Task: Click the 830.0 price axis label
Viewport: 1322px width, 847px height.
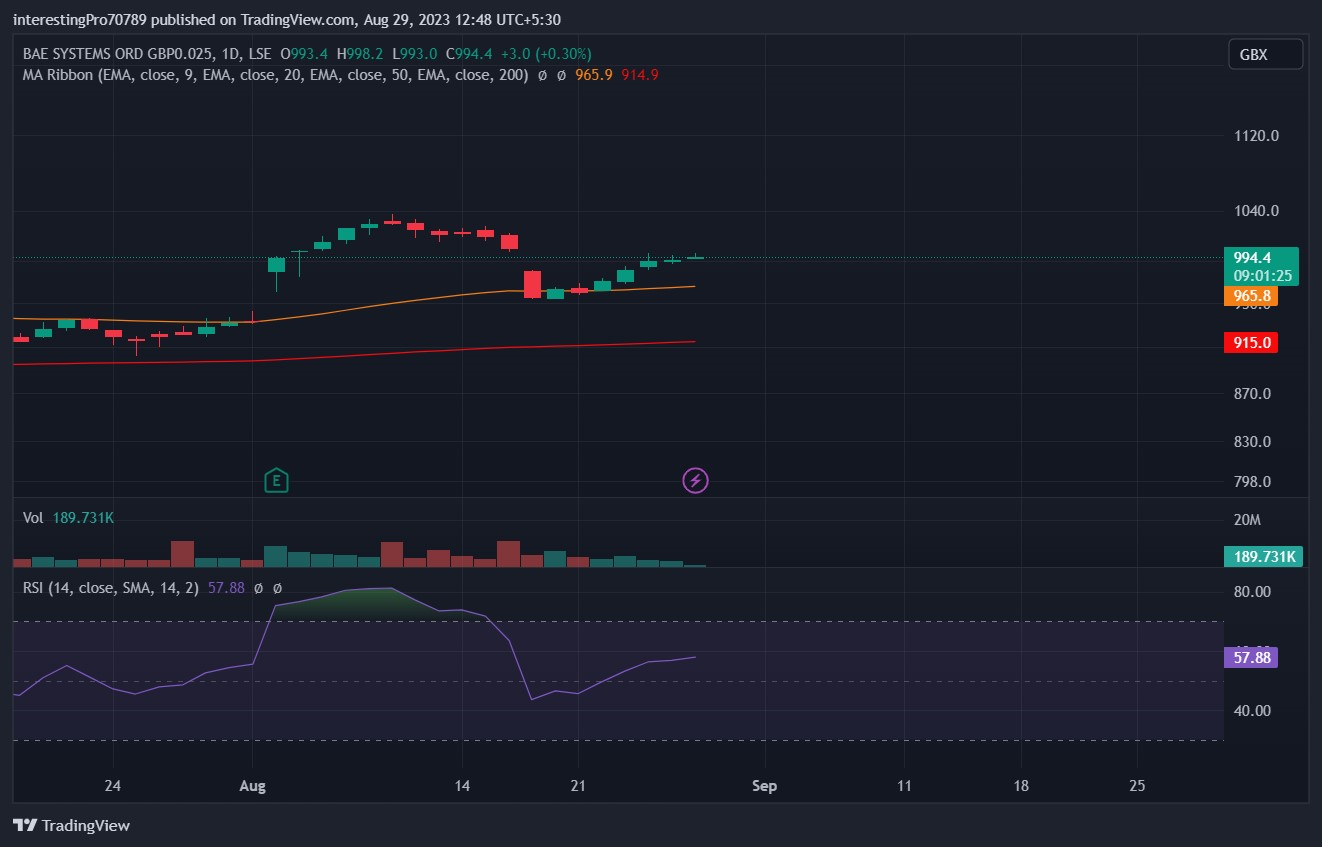Action: click(1253, 442)
